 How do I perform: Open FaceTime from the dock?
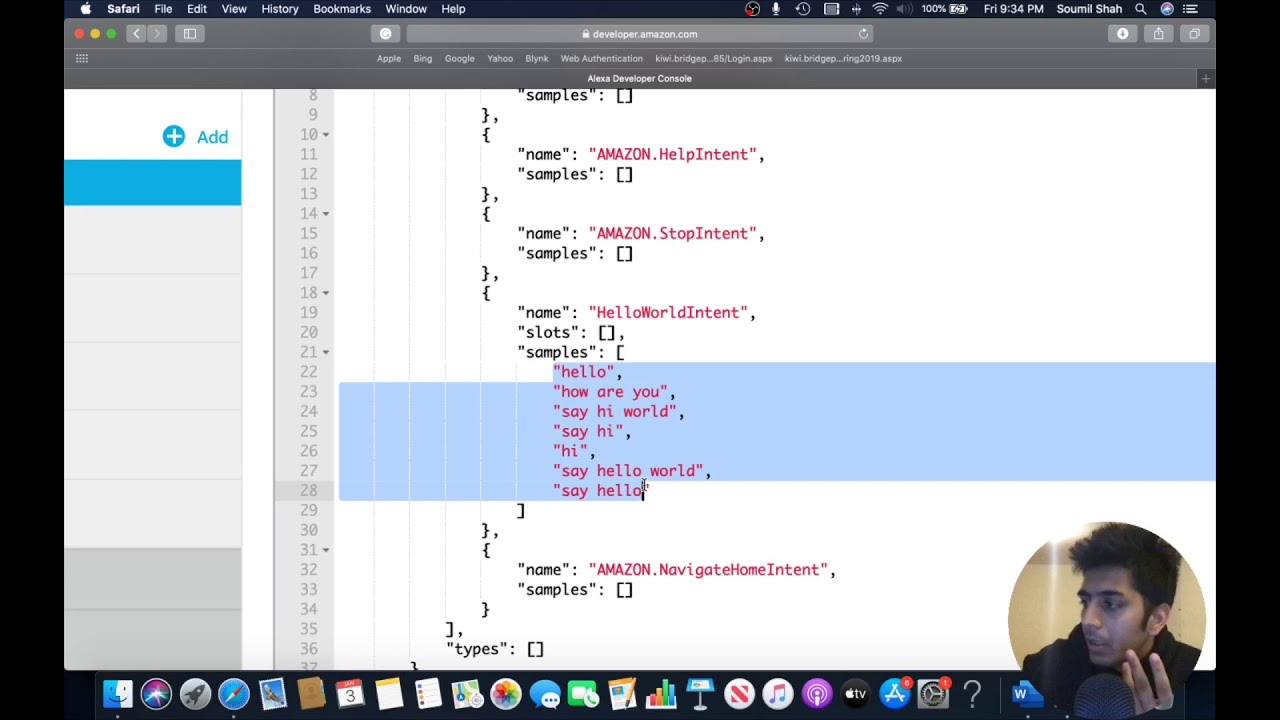pyautogui.click(x=583, y=694)
